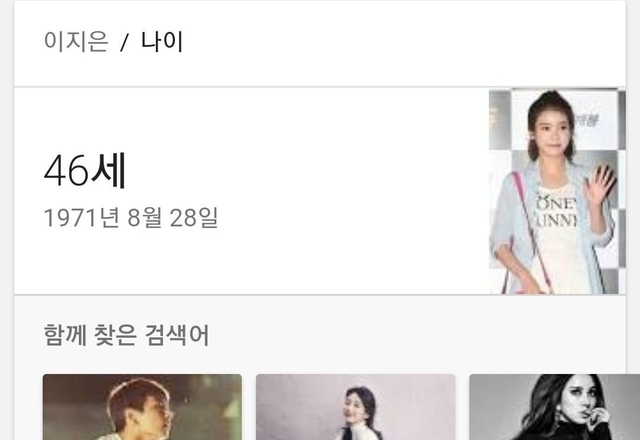The image size is (640, 440).
Task: Select the 1971년 year in the birthdate
Action: pos(81,218)
